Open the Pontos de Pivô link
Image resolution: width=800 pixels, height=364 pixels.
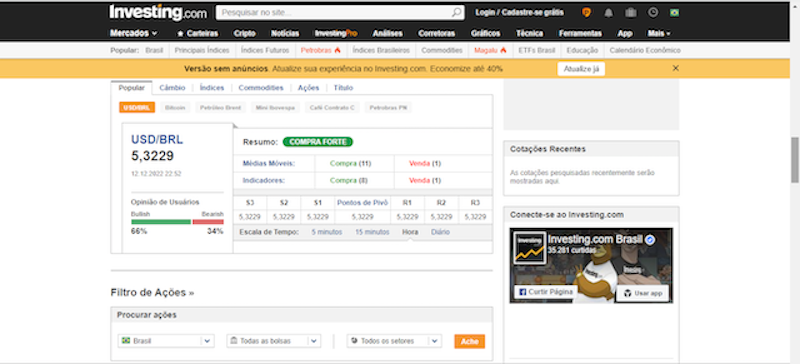pos(363,202)
